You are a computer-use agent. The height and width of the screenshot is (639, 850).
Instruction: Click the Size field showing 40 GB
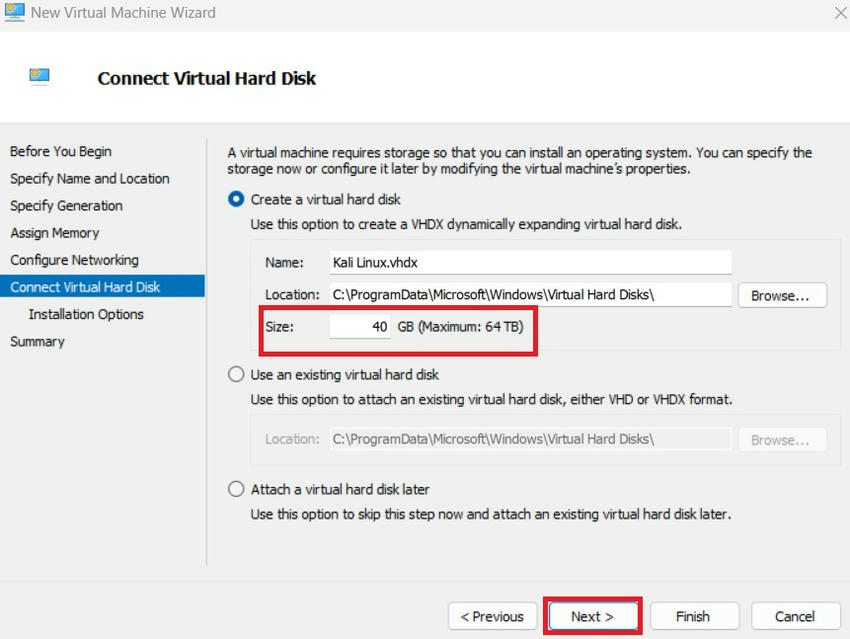coord(360,327)
